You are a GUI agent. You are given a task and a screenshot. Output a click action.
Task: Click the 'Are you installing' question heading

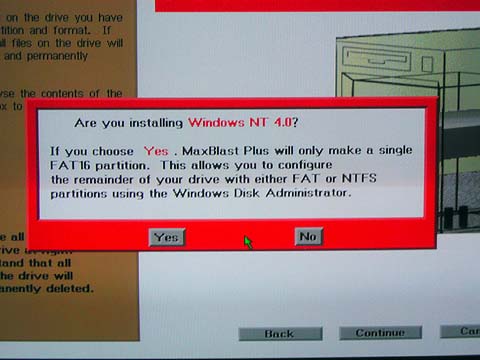pyautogui.click(x=129, y=123)
